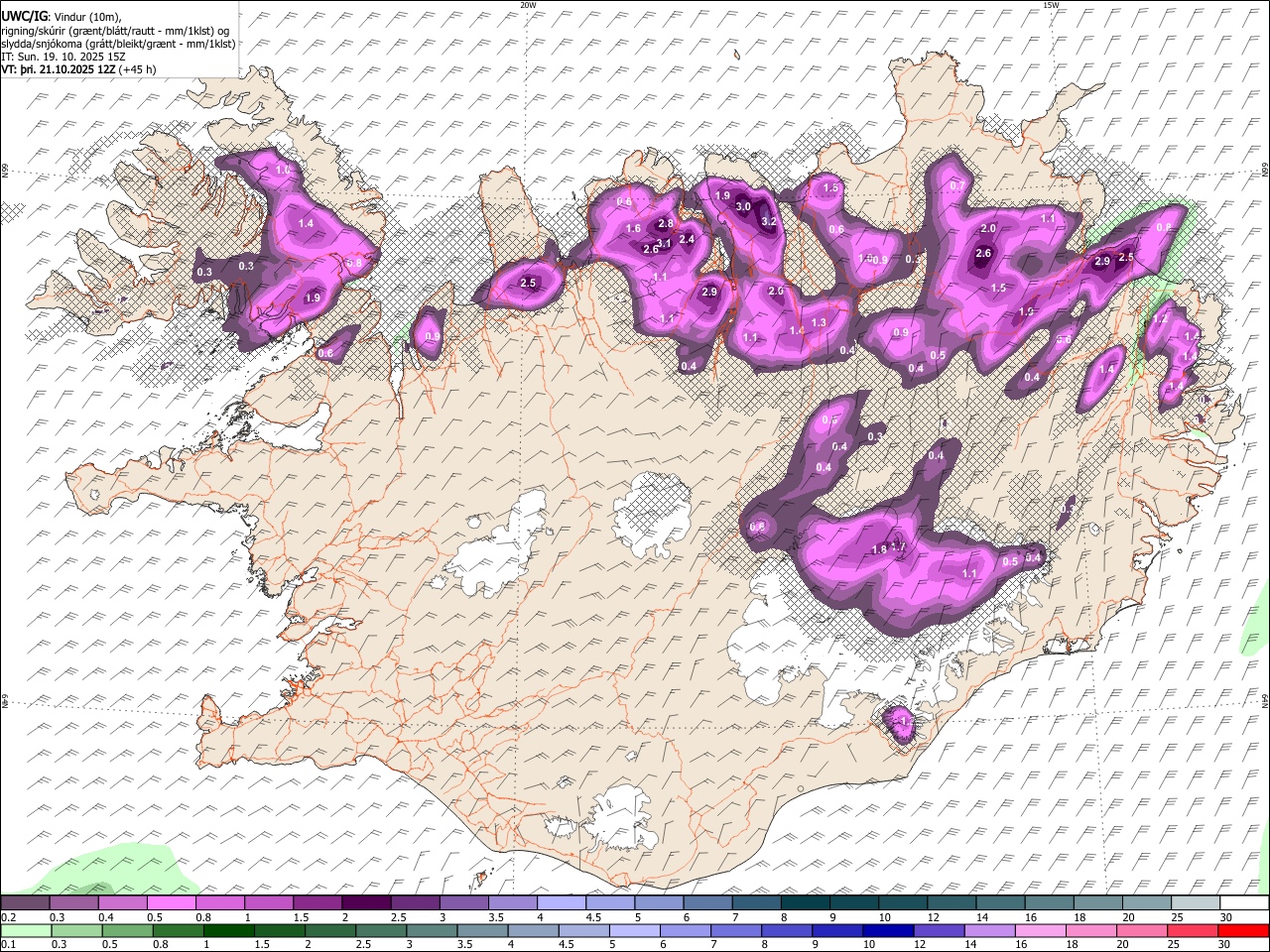Click the light violet swatch starting at 14 in the bottom legend row
This screenshot has width=1270, height=952.
[x=989, y=930]
